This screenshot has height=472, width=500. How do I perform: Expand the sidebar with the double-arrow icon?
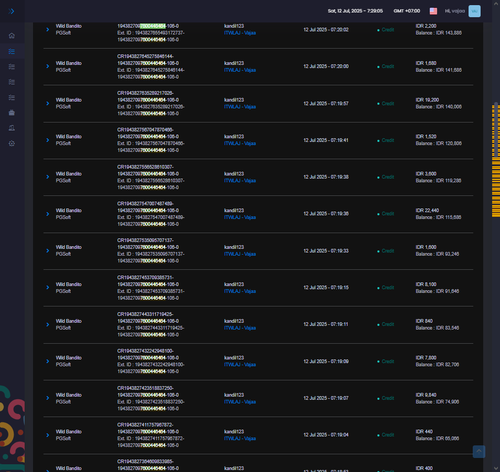click(11, 11)
